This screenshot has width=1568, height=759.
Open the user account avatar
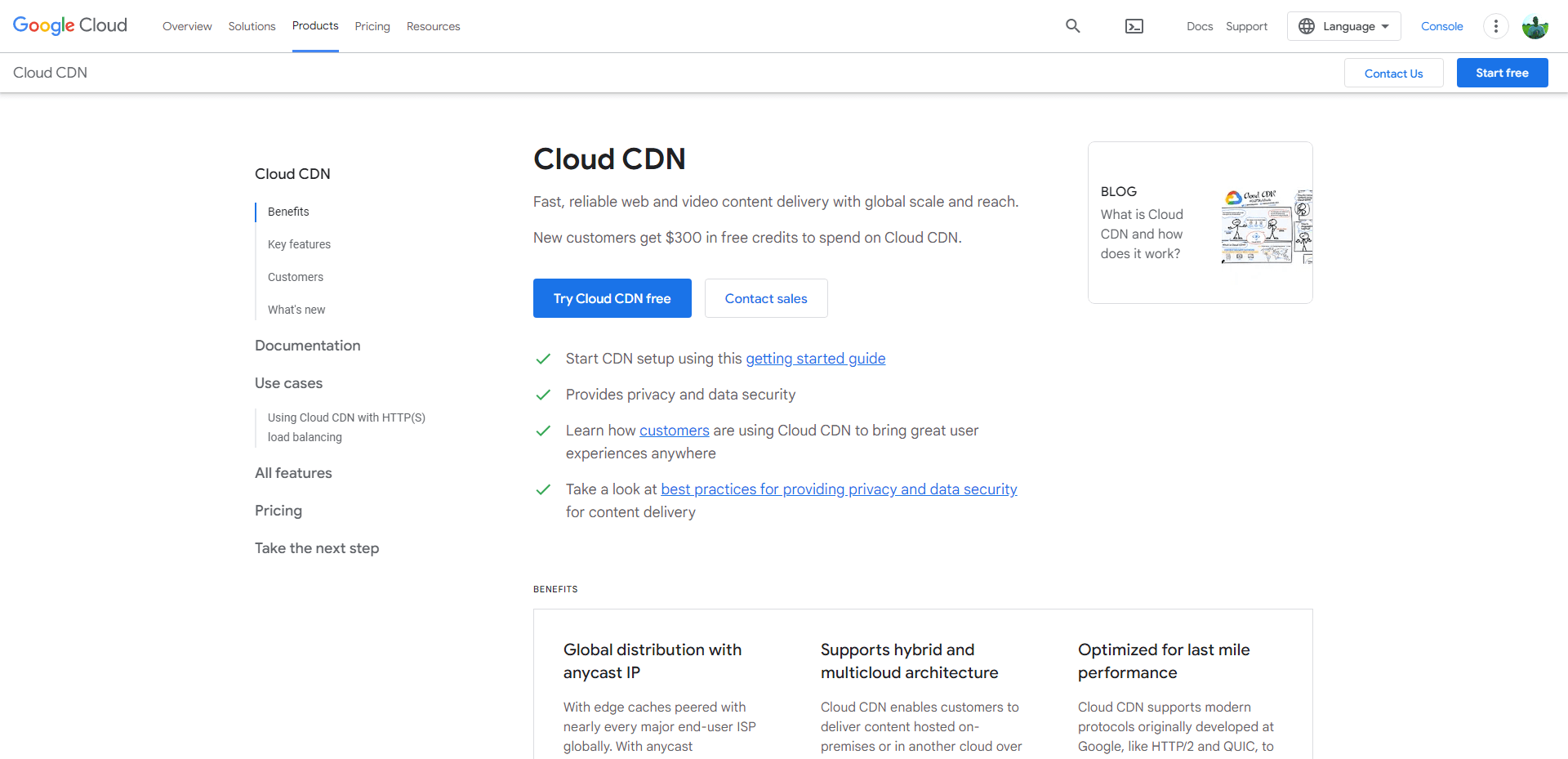[1535, 26]
